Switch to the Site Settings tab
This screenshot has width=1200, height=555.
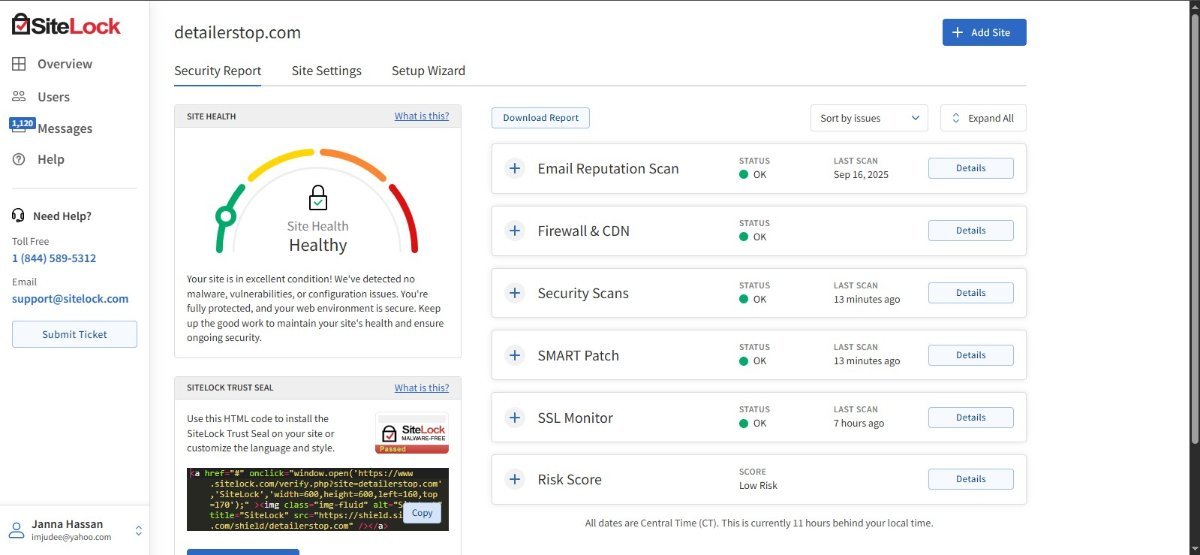tap(327, 71)
